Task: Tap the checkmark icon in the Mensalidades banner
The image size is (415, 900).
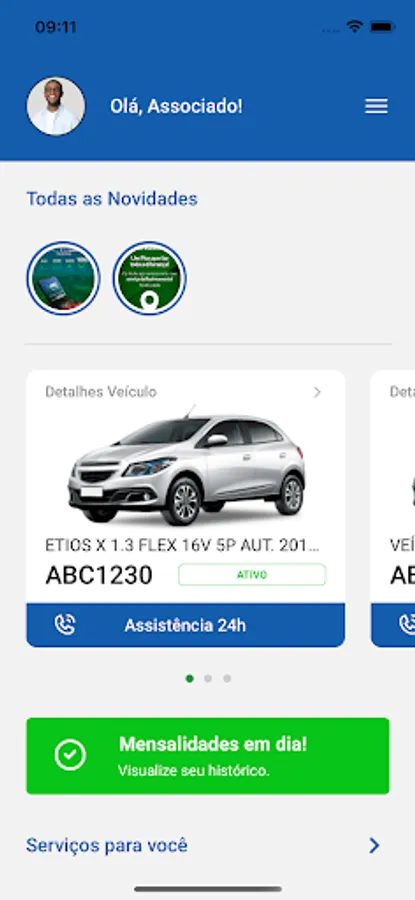Action: pos(70,755)
